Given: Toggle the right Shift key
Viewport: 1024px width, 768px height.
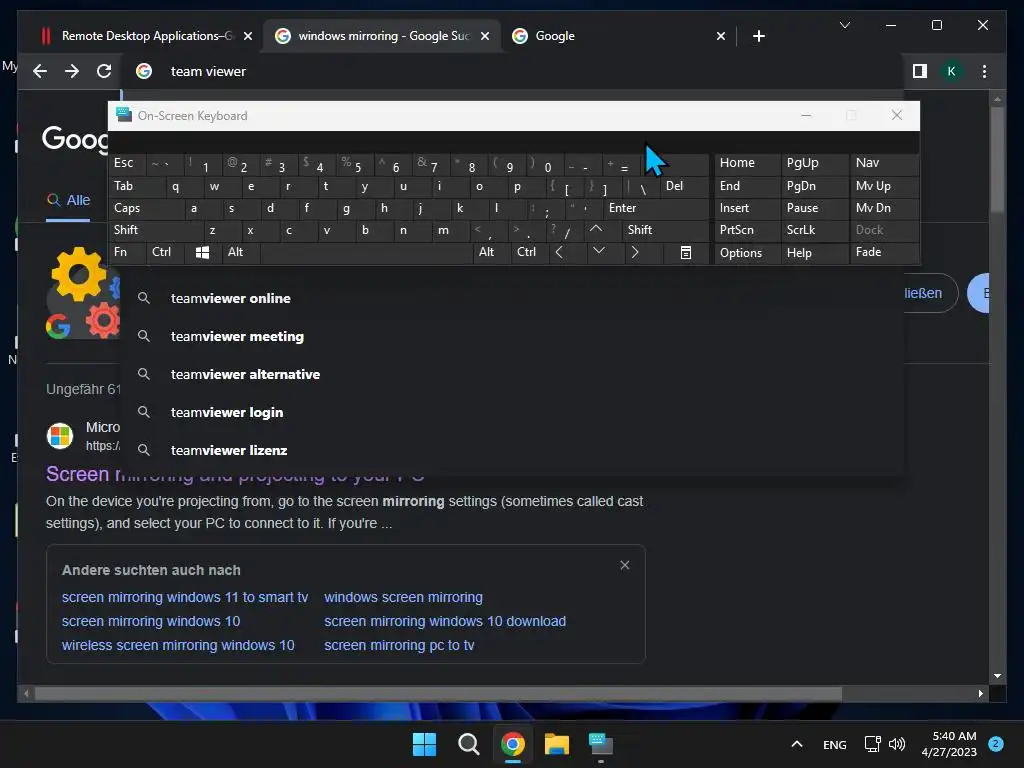Looking at the screenshot, I should (x=664, y=230).
